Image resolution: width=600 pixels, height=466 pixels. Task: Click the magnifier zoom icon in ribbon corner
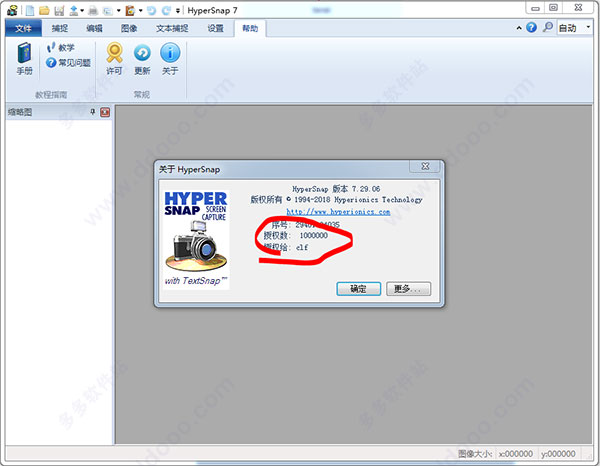[548, 27]
